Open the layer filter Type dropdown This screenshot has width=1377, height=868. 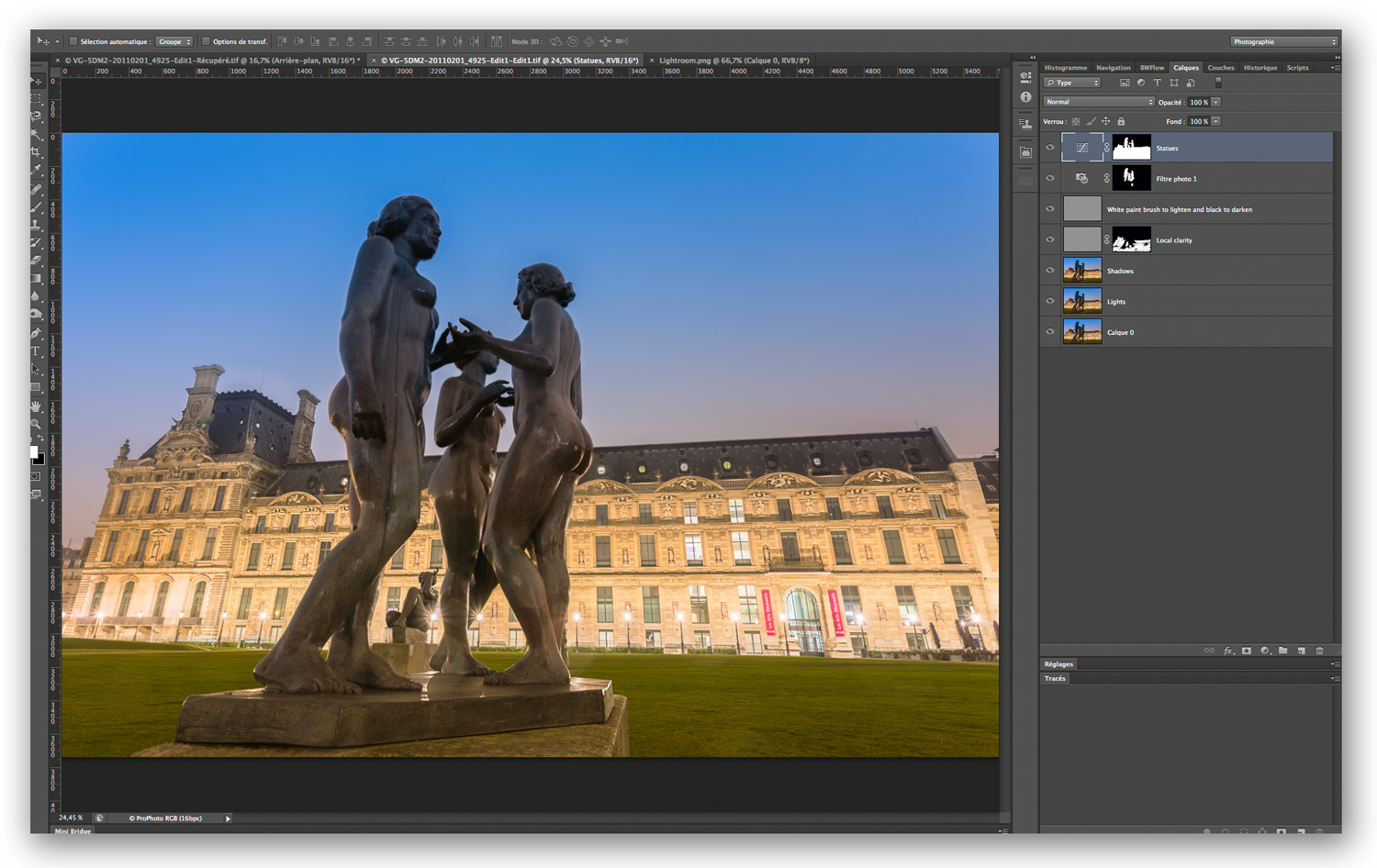(x=1071, y=83)
